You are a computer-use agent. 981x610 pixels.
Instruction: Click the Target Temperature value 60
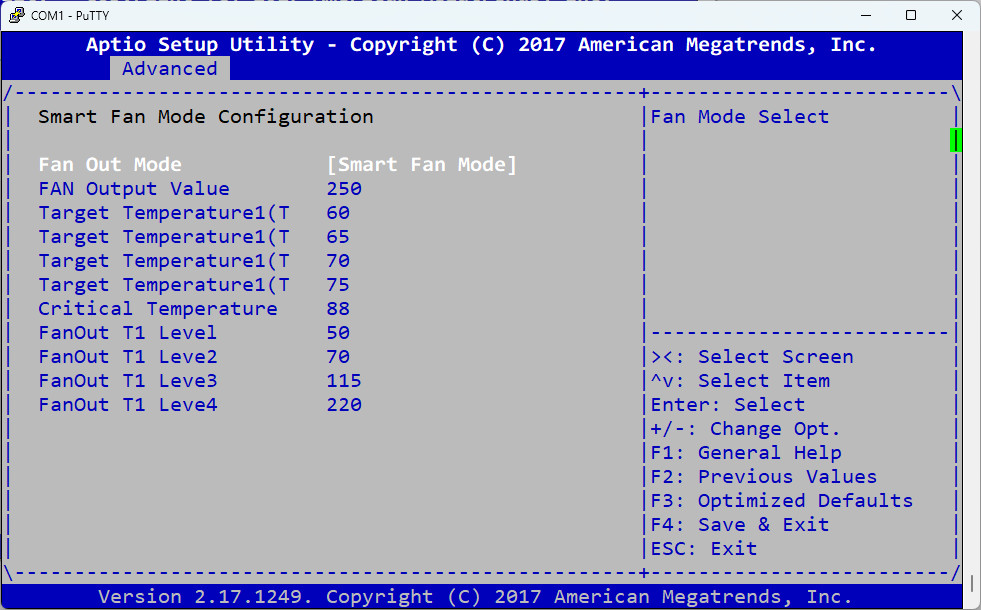[338, 213]
